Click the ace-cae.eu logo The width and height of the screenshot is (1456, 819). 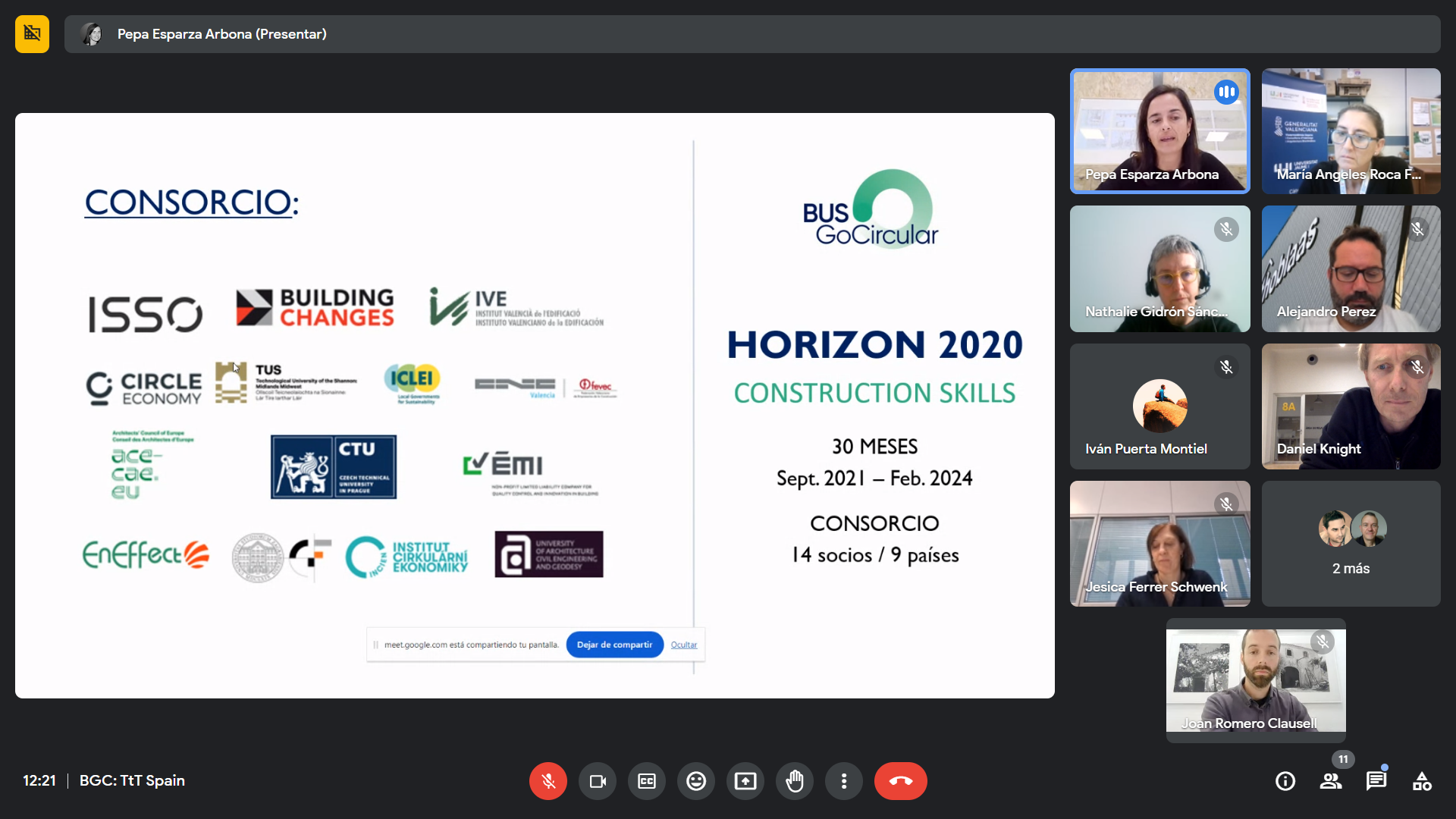(152, 465)
